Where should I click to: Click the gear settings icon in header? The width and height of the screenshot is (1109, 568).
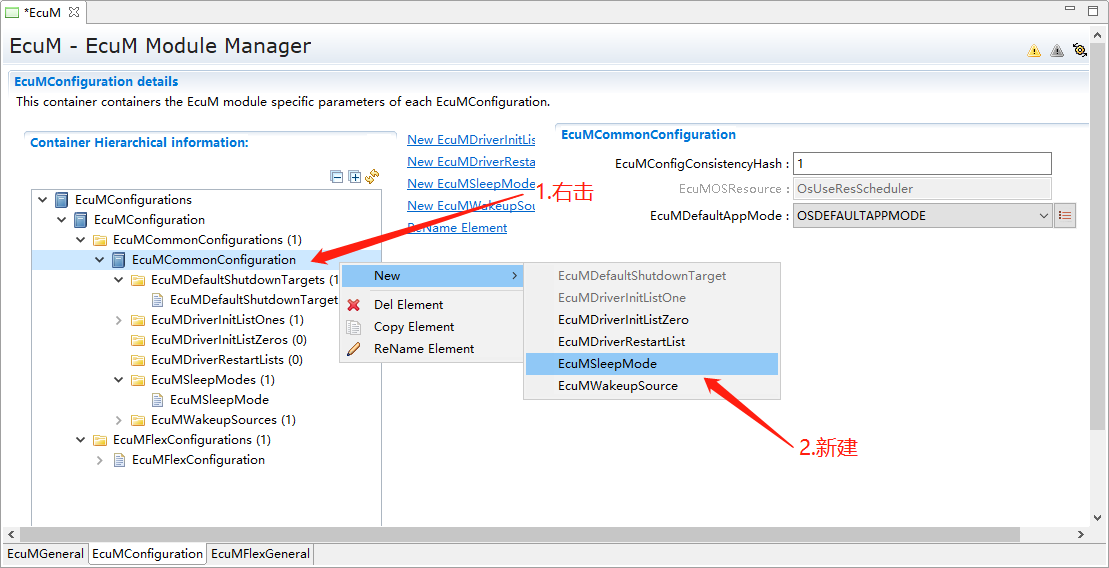[1080, 50]
